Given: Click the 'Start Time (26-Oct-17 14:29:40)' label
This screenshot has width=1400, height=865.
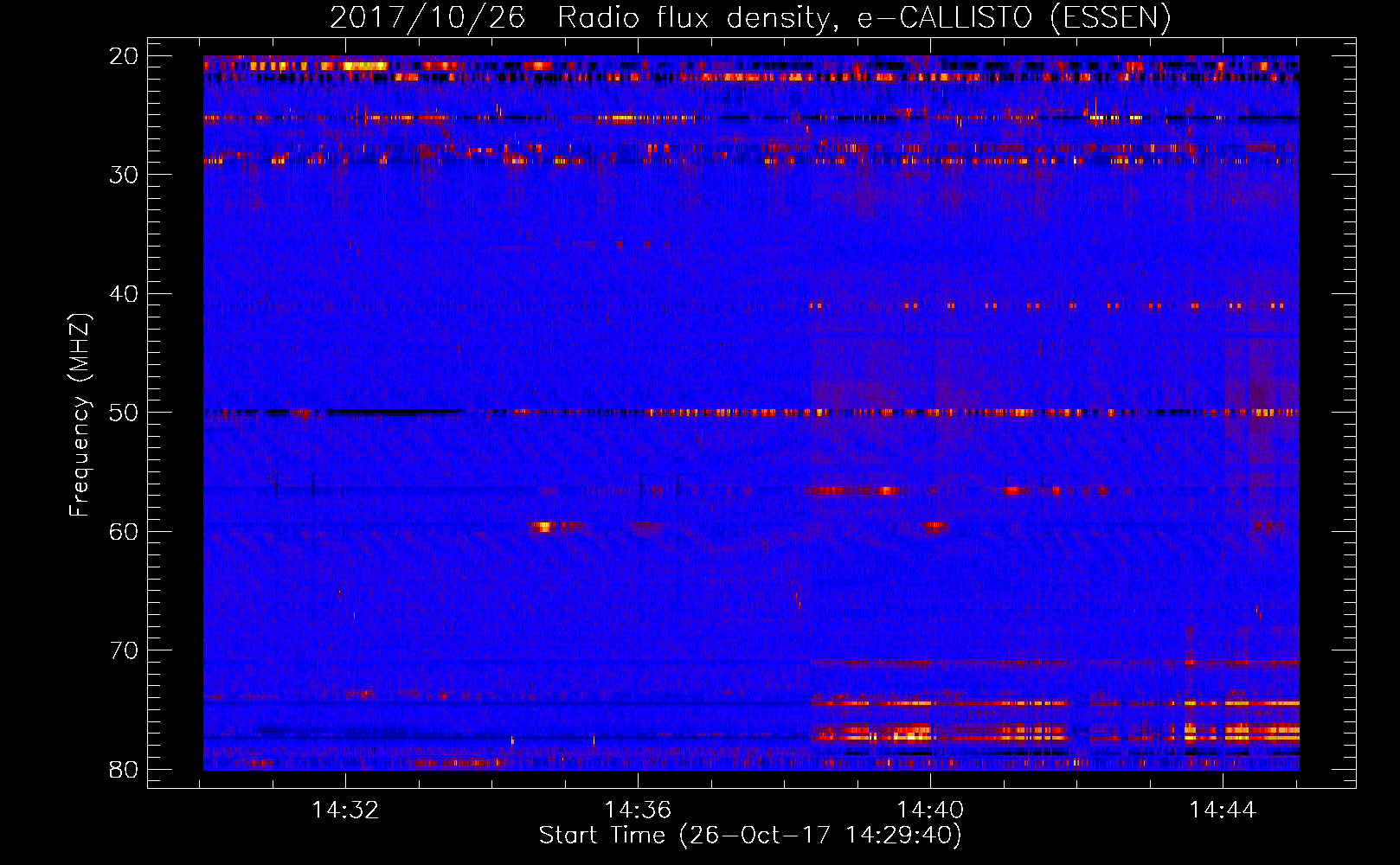Looking at the screenshot, I should tap(750, 836).
